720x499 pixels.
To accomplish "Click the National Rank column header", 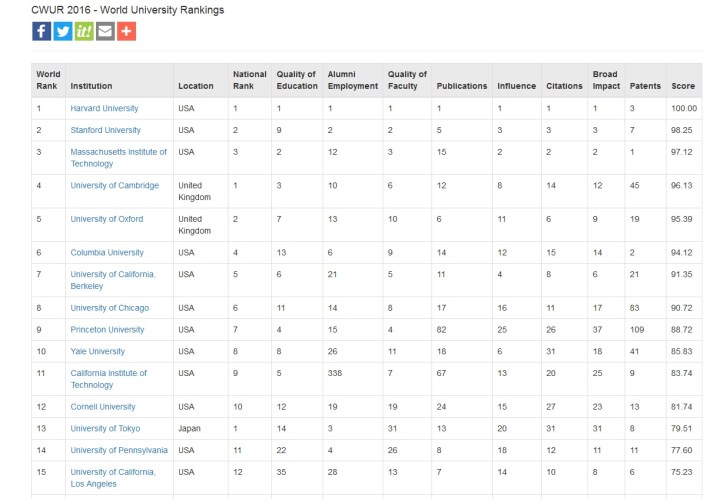I will [x=249, y=80].
